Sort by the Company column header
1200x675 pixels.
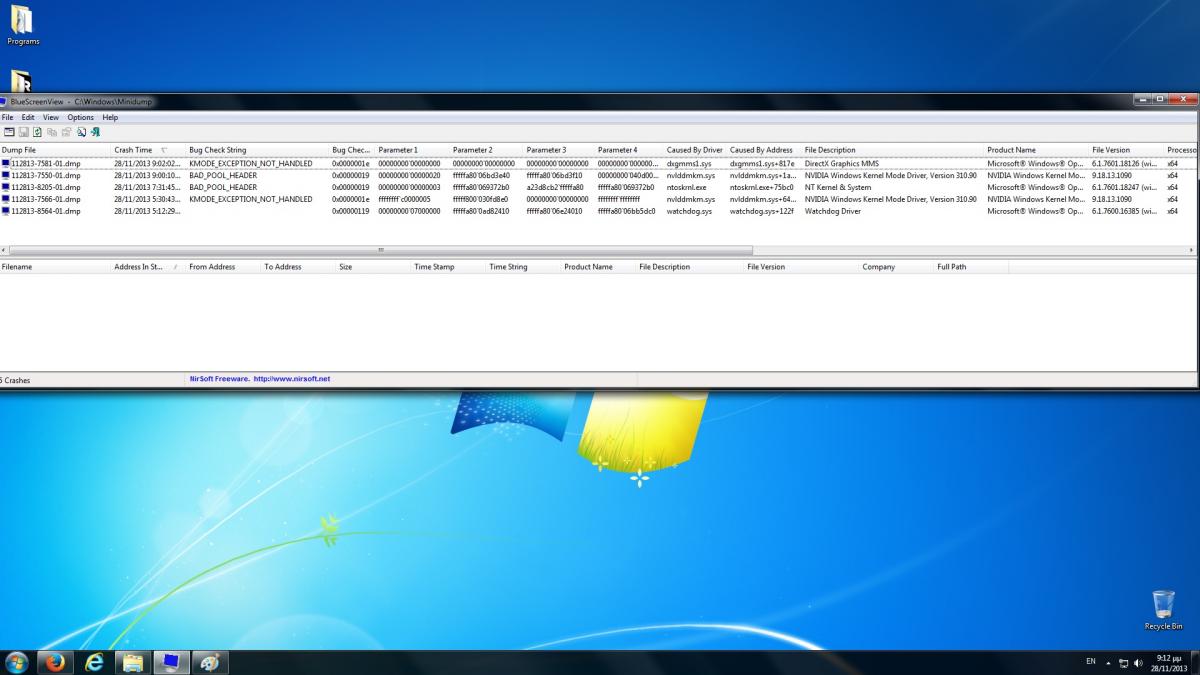tap(897, 267)
